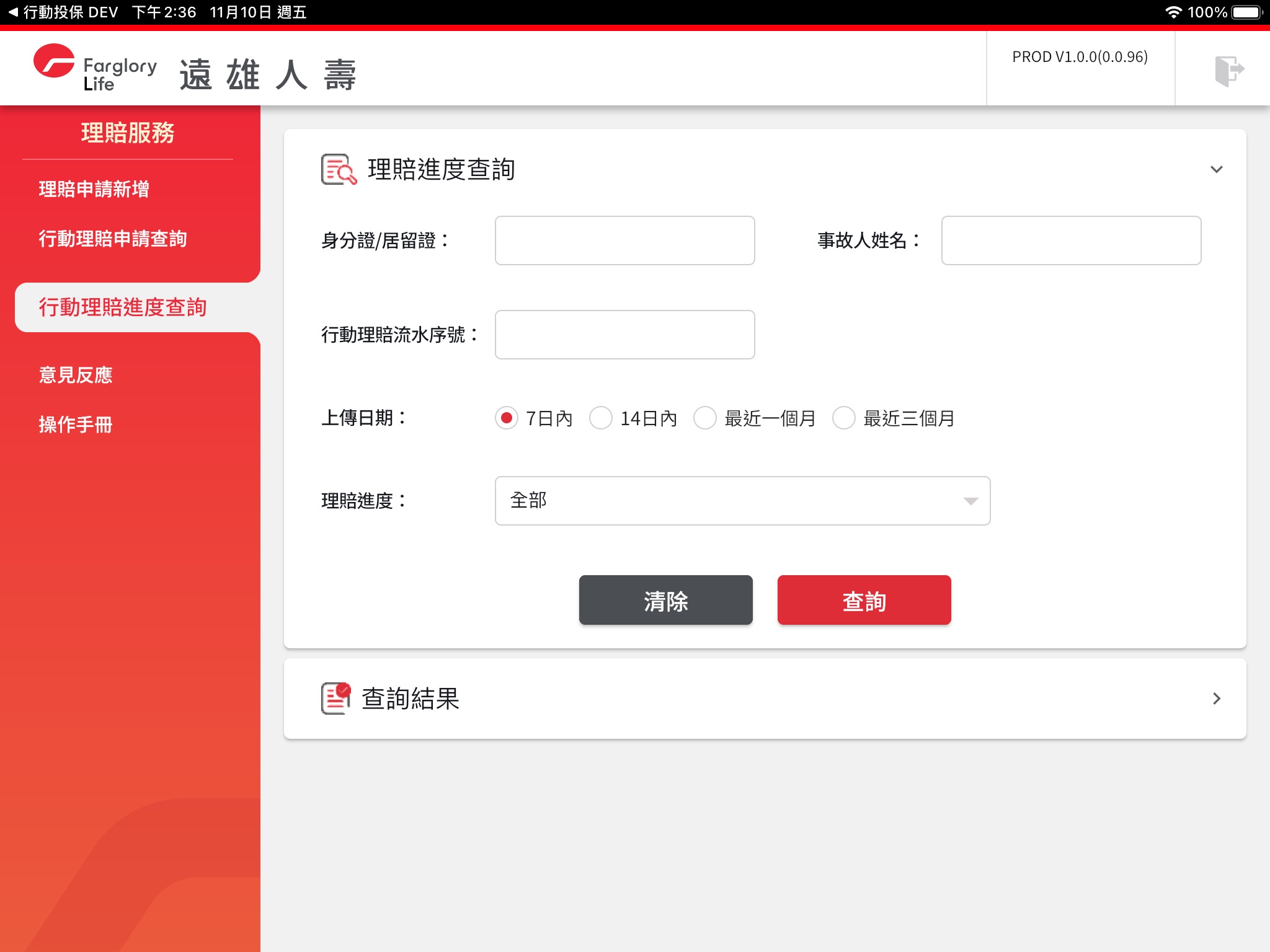
Task: Open the 理賠進度 dropdown showing 全部
Action: tap(742, 501)
